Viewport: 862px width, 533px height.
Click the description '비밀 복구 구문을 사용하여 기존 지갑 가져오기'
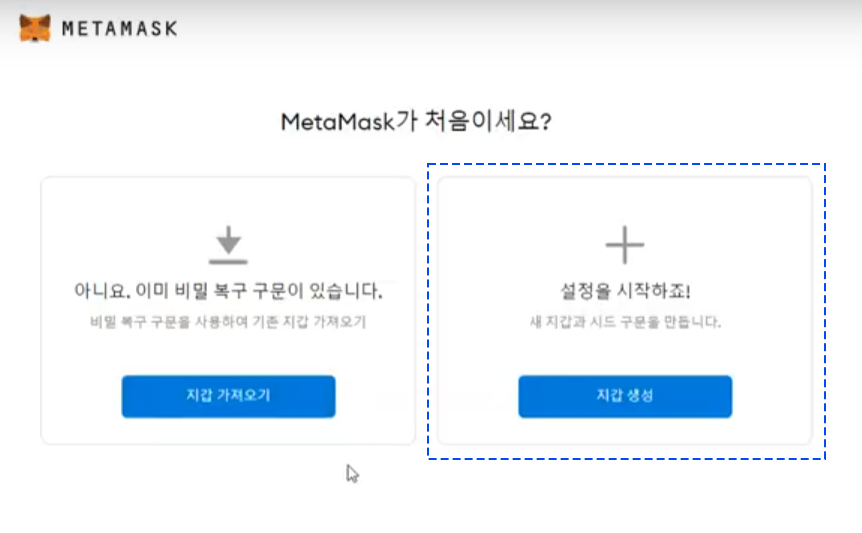[x=228, y=322]
